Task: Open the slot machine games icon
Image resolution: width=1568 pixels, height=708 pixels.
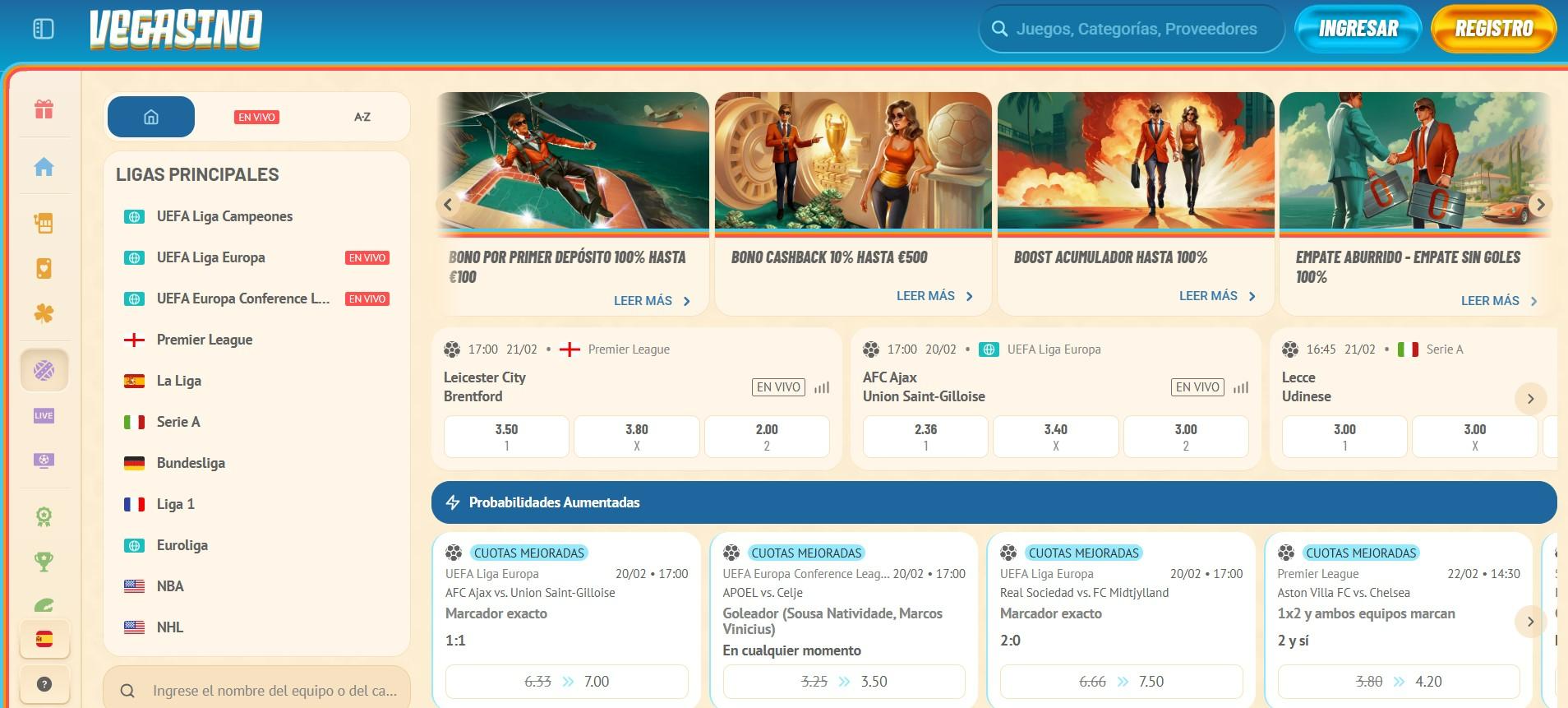Action: (44, 223)
